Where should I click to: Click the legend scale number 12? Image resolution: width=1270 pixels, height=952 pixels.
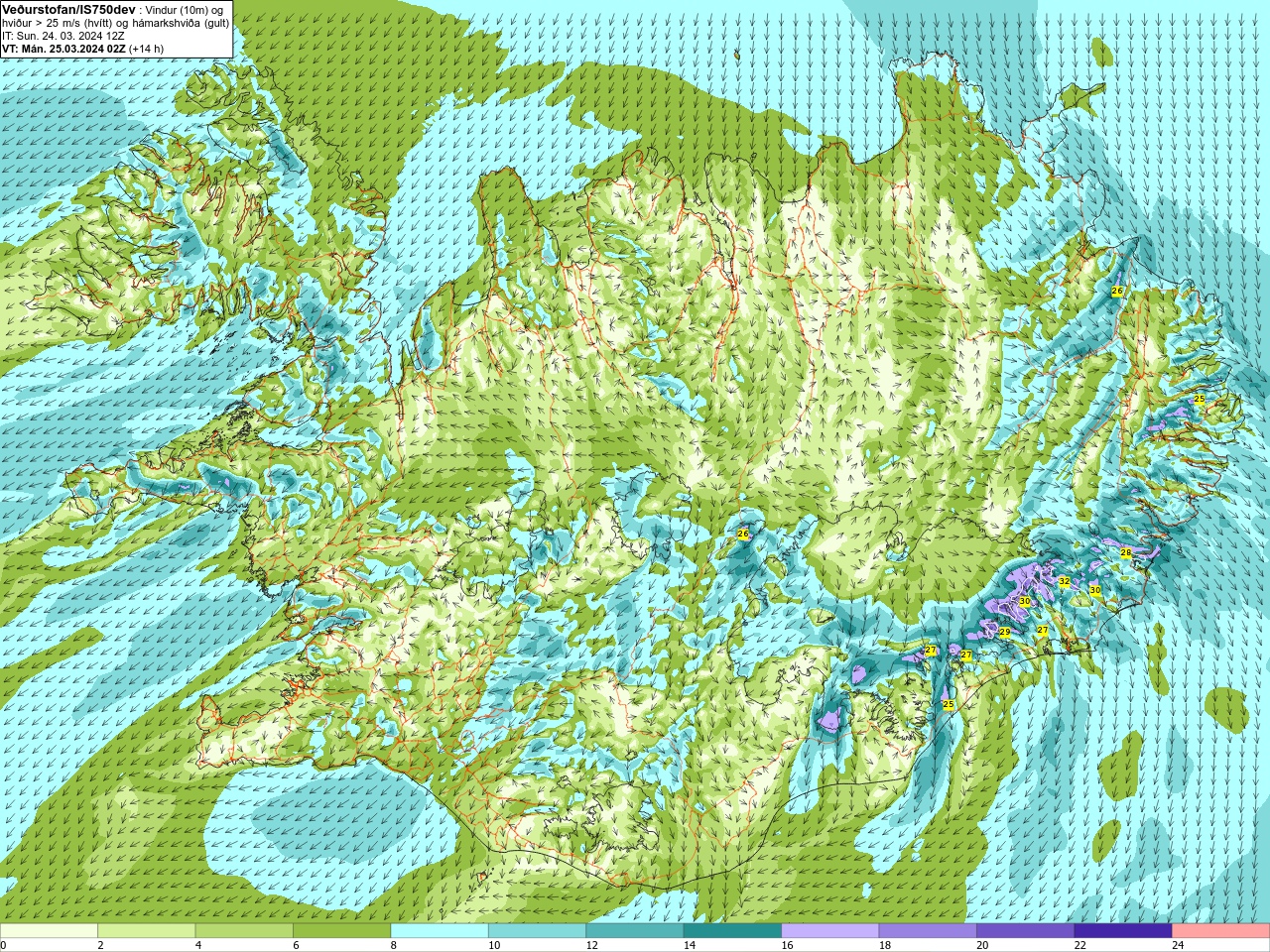[x=592, y=945]
